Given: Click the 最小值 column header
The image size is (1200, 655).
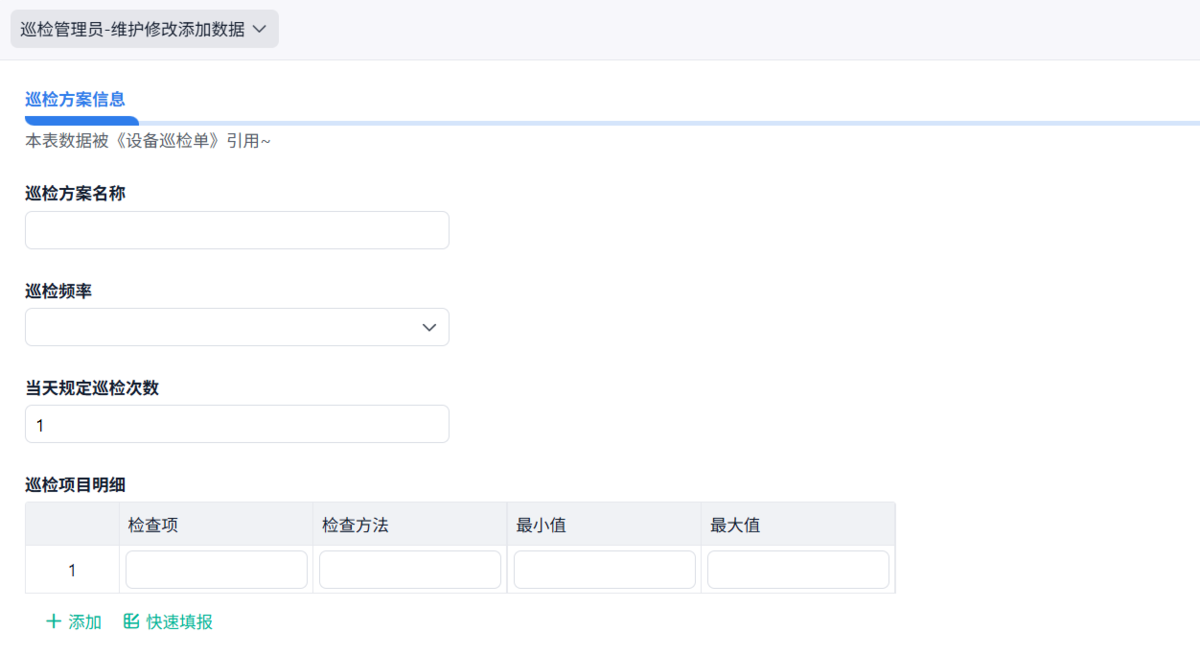Looking at the screenshot, I should click(541, 524).
